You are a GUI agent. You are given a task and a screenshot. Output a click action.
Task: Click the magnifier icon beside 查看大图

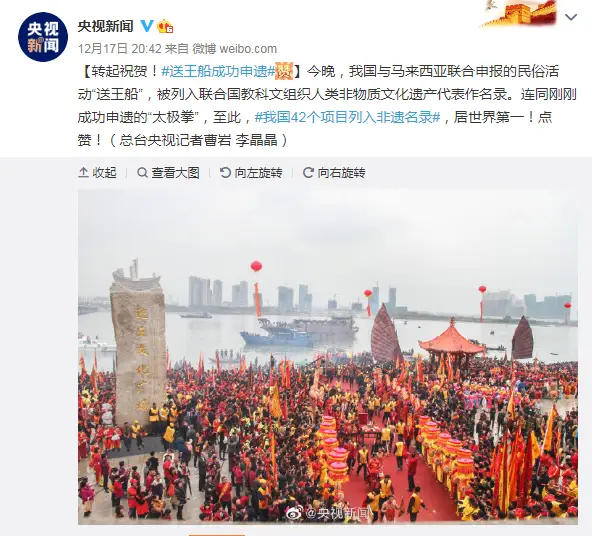click(142, 173)
